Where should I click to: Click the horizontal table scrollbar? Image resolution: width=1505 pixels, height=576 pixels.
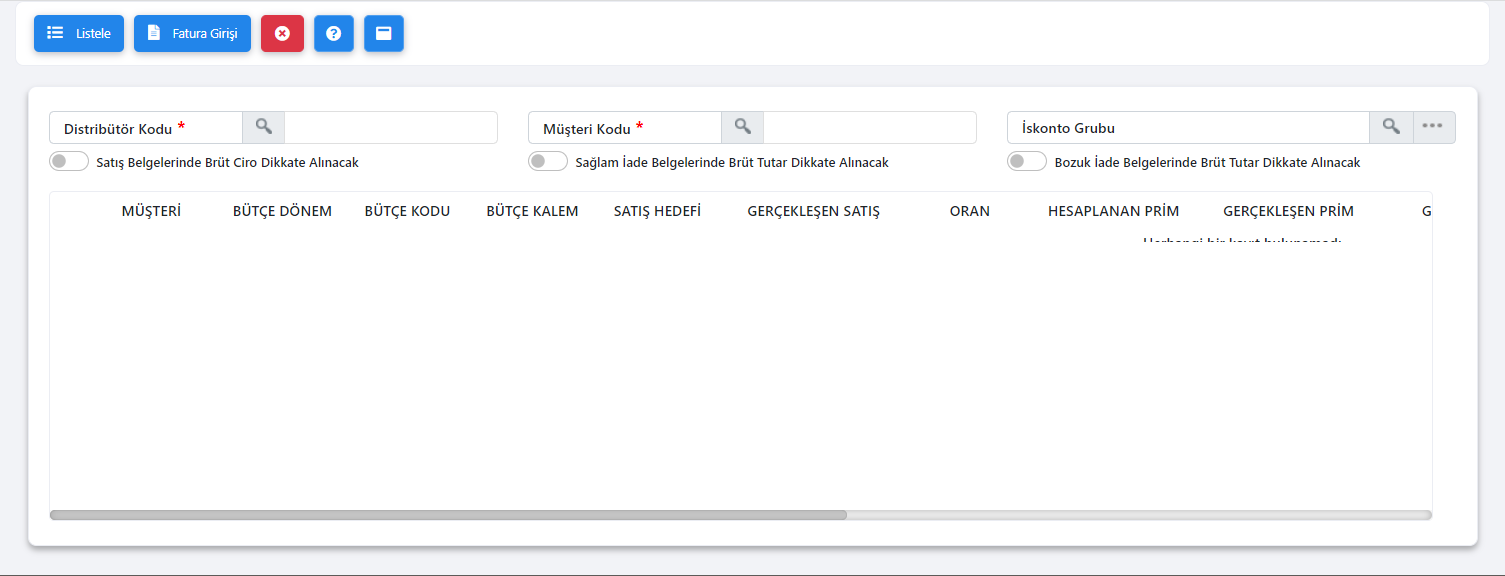pos(448,515)
